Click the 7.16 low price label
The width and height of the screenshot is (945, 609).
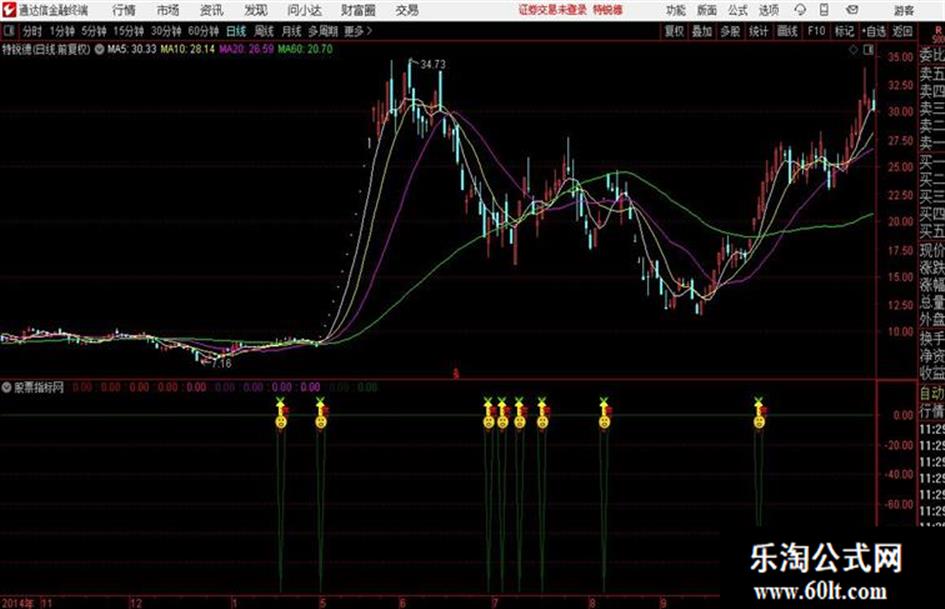[x=221, y=364]
